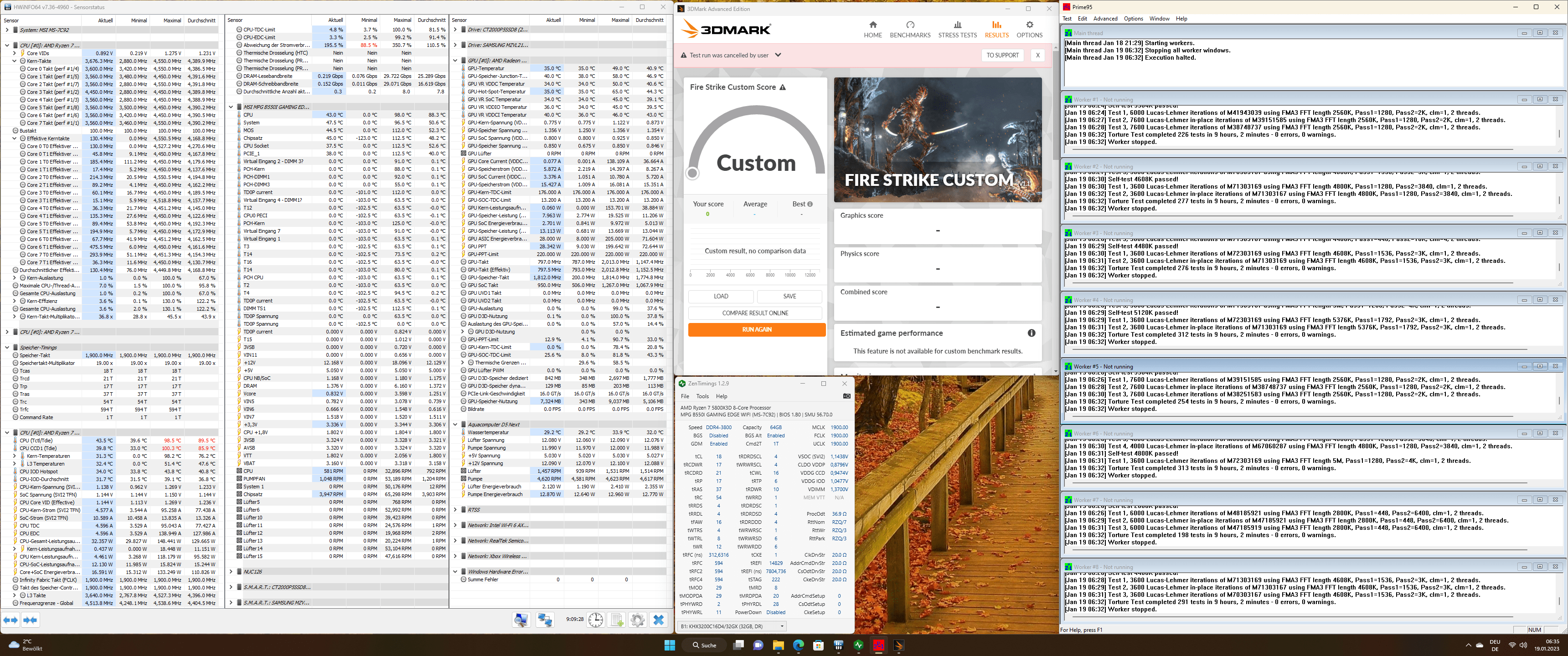This screenshot has width=1568, height=656.
Task: Reset HWiNFO timer via clock icon
Action: [x=595, y=620]
